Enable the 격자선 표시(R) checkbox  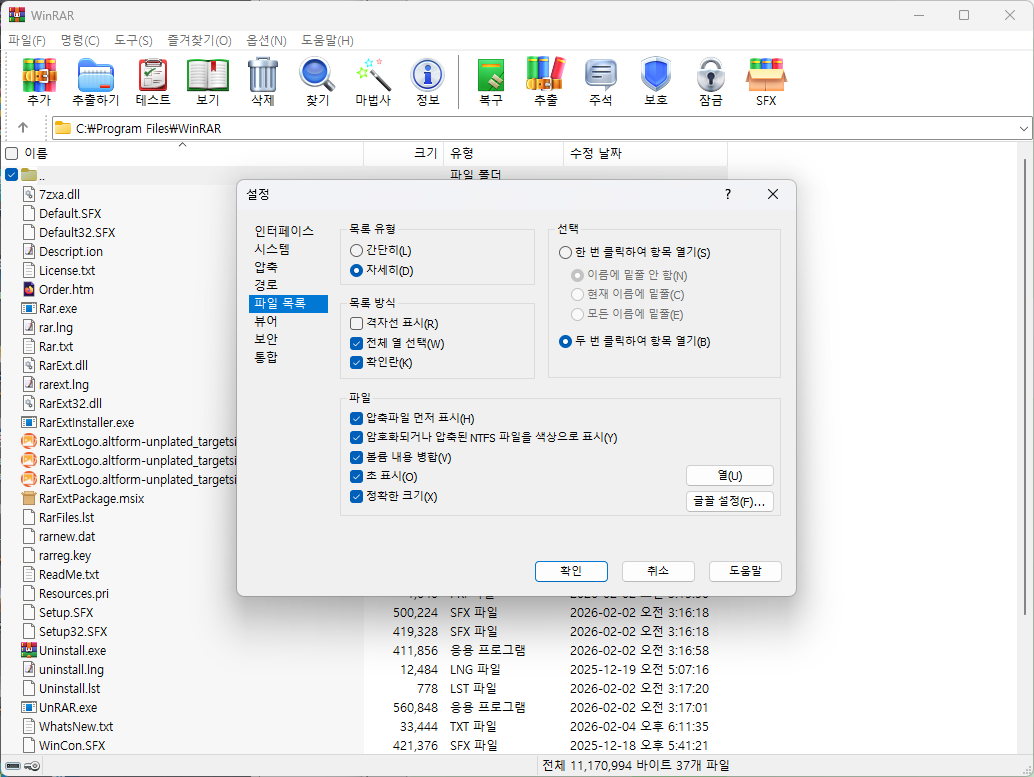357,323
